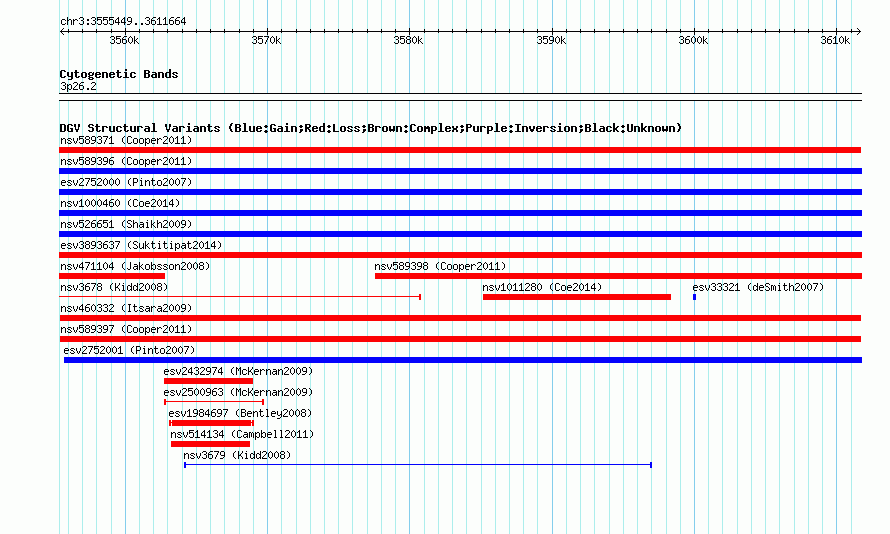
Task: Open nsv589398 (Cooper2011) variant label
Action: tap(440, 266)
